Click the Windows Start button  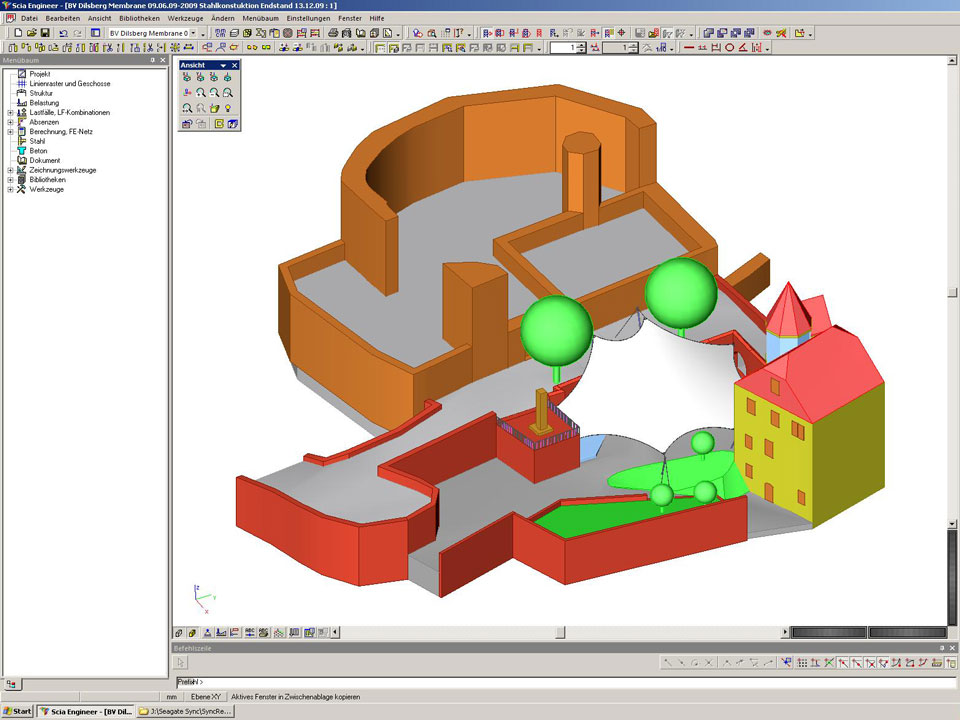18,711
